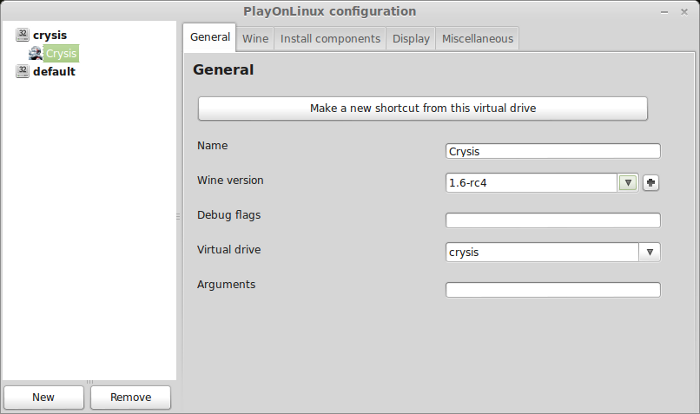Click the Crysis shortcut game icon
The height and width of the screenshot is (414, 700).
pyautogui.click(x=35, y=54)
